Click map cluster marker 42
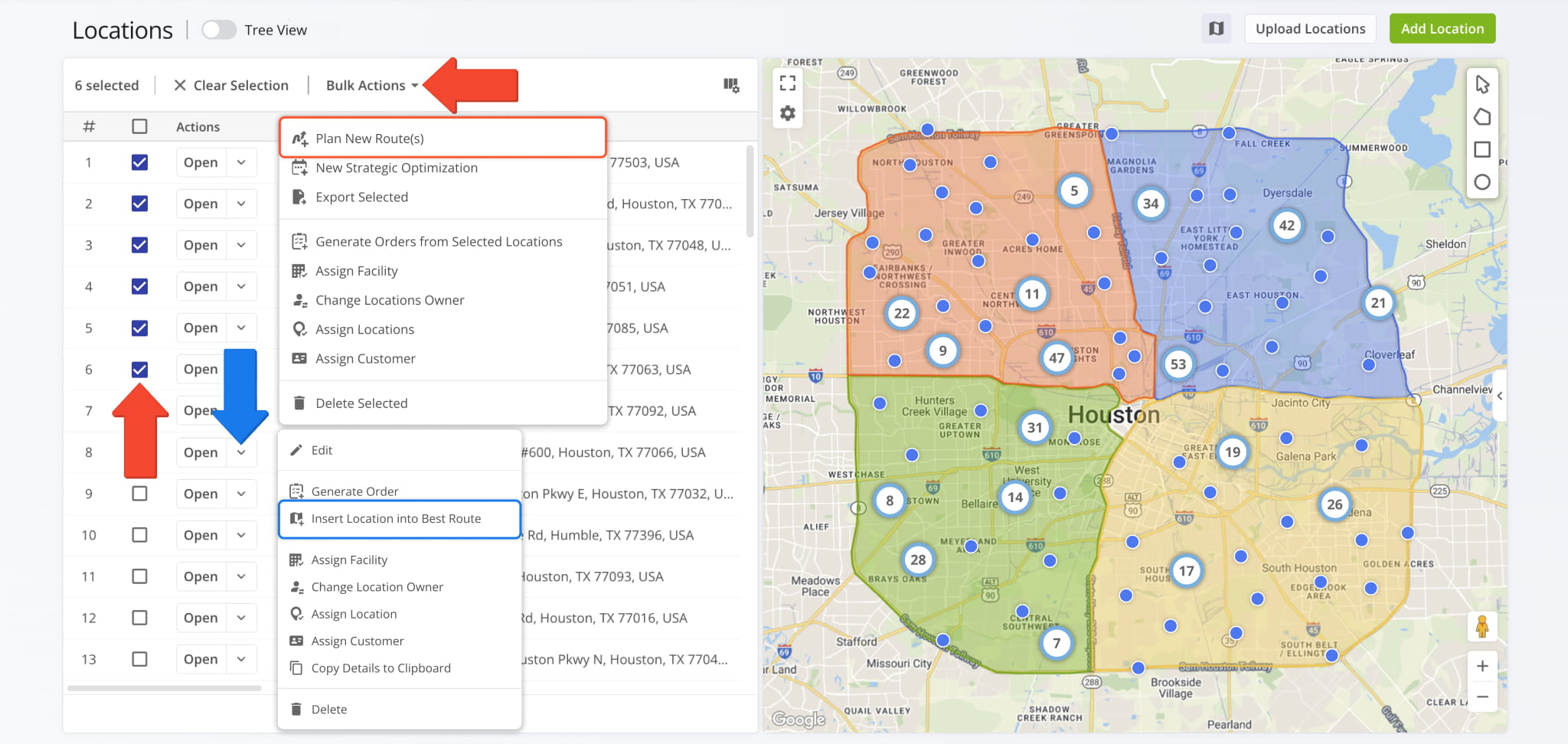The width and height of the screenshot is (1568, 744). pyautogui.click(x=1287, y=225)
